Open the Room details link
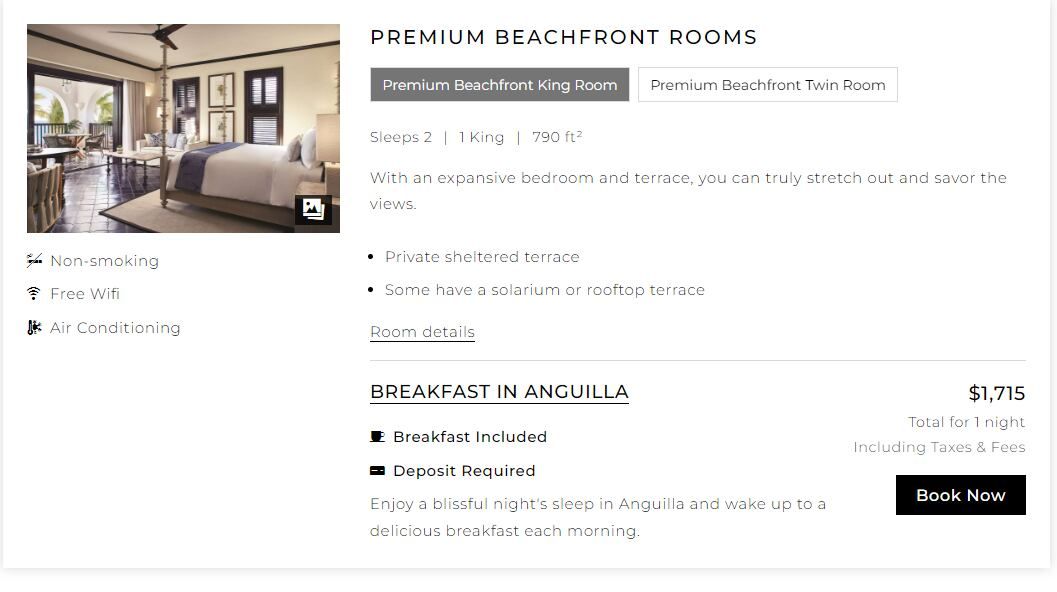1057x592 pixels. [422, 332]
